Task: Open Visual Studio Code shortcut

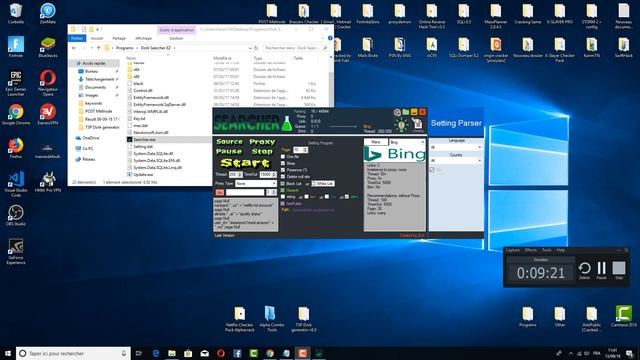Action: pyautogui.click(x=16, y=184)
